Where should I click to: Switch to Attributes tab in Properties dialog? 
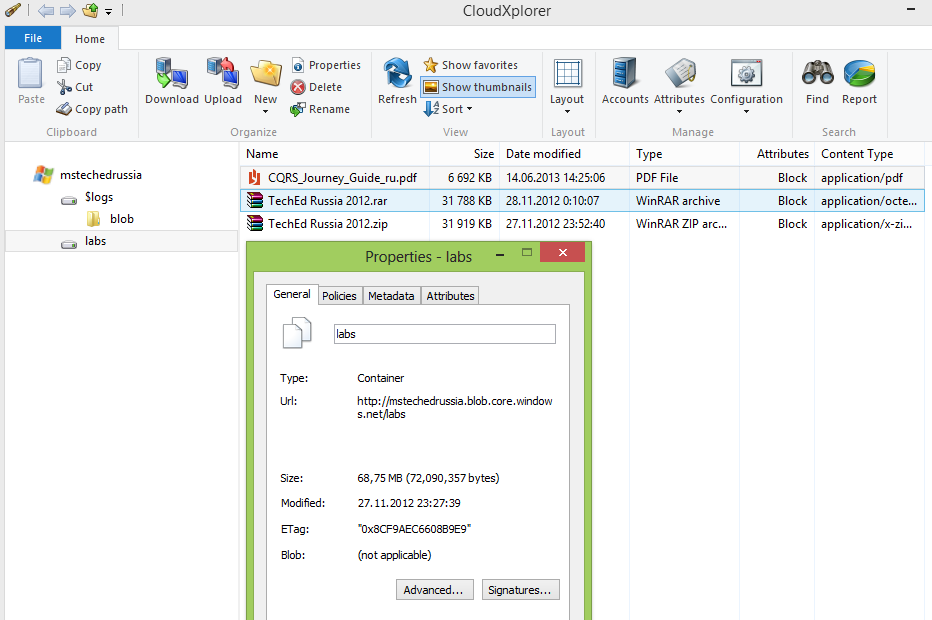(x=450, y=295)
